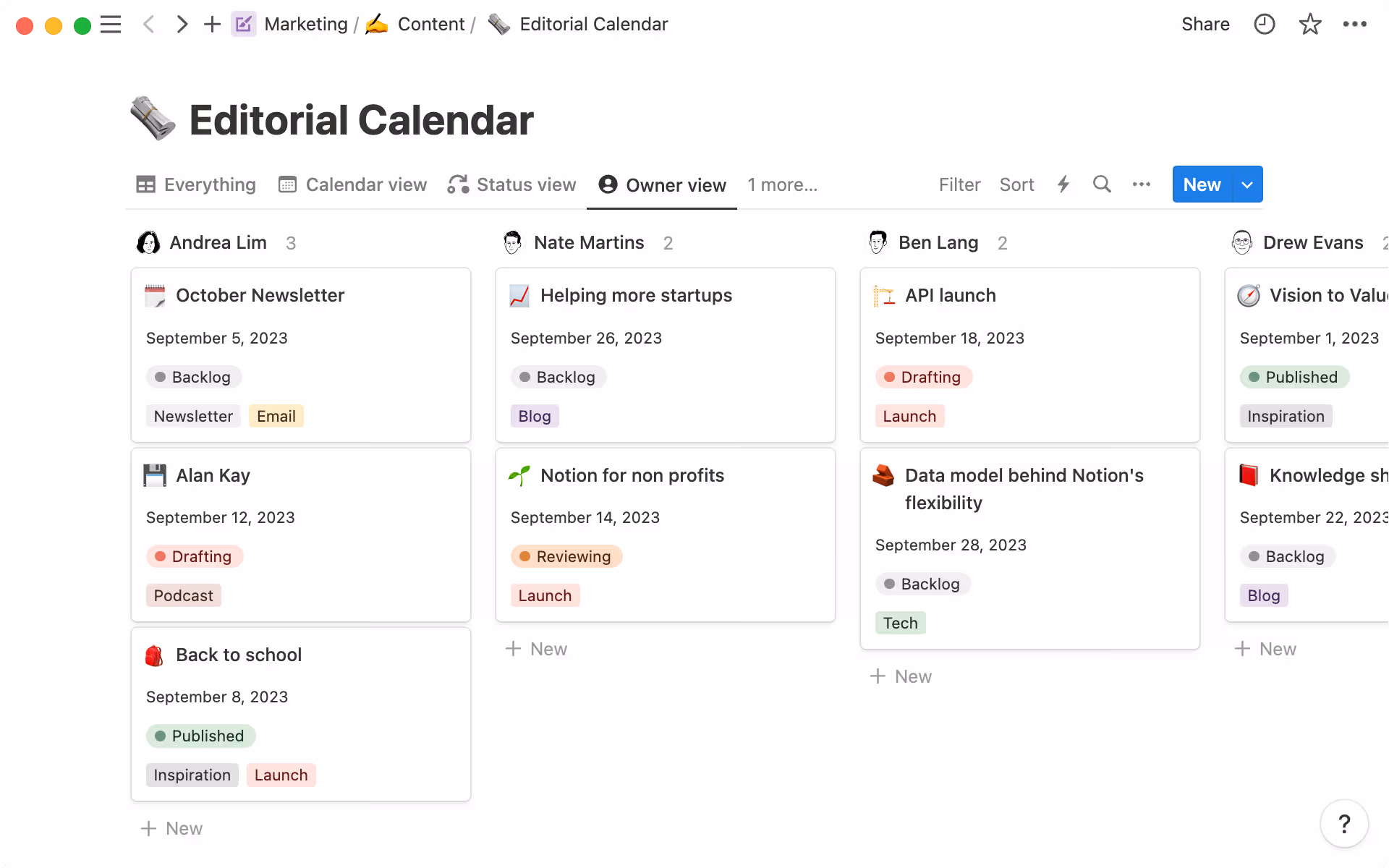The width and height of the screenshot is (1389, 868).
Task: Open the view options ellipsis icon
Action: tap(1140, 184)
